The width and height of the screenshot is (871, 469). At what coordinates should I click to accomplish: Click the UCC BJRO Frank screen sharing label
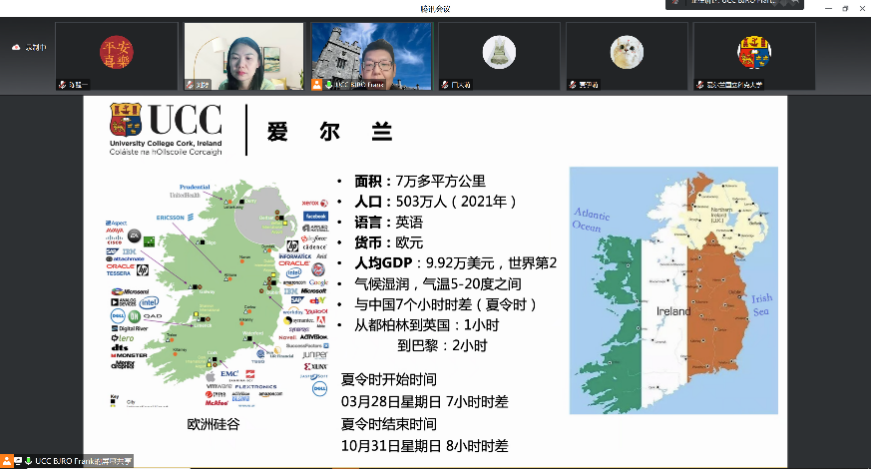pos(84,461)
